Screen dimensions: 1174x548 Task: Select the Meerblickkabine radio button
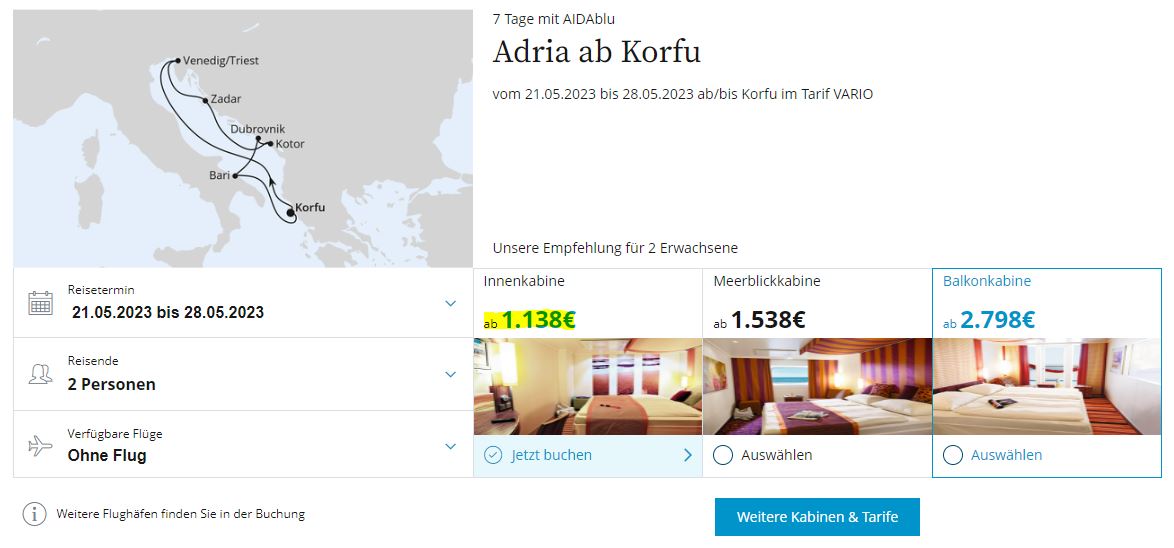pyautogui.click(x=723, y=455)
